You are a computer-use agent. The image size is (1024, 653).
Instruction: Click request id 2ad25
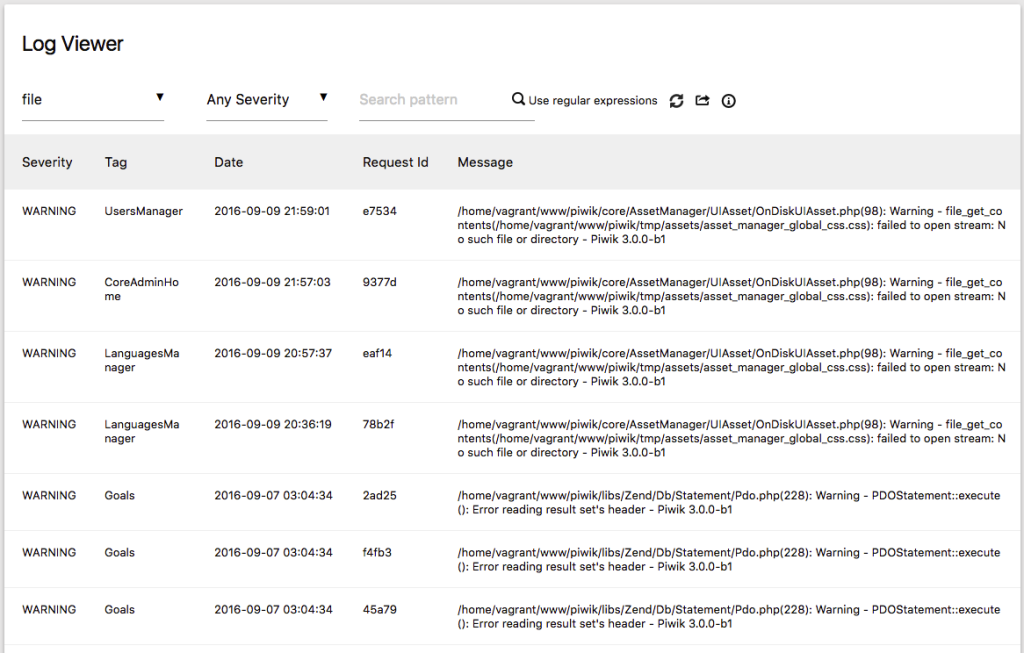coord(379,496)
